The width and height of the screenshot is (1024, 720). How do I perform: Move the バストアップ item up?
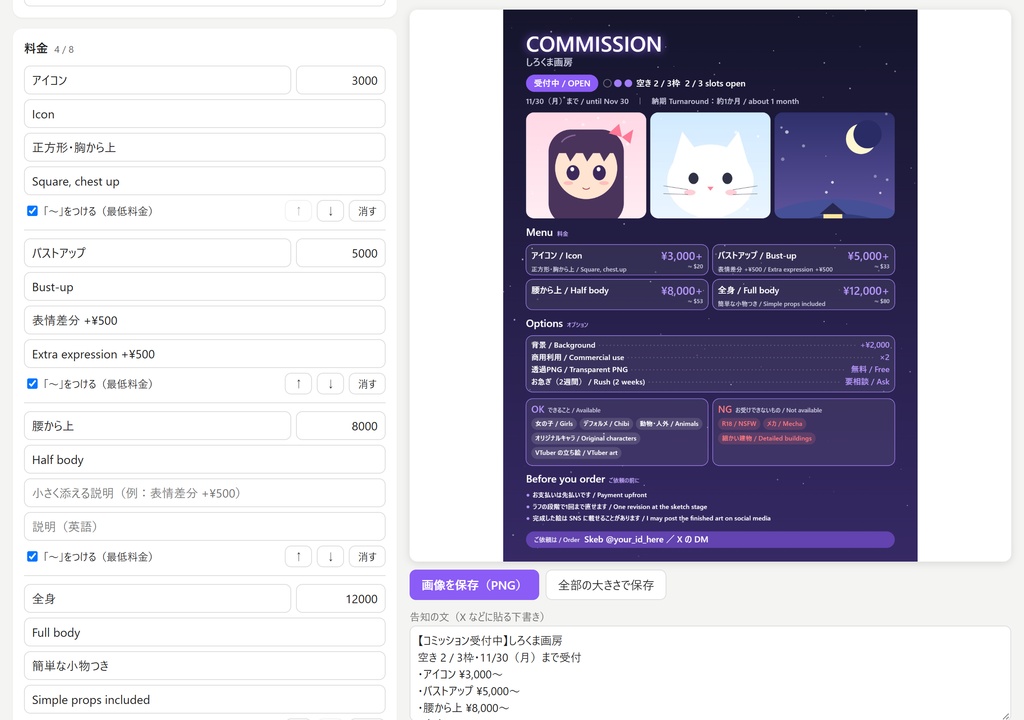tap(298, 384)
